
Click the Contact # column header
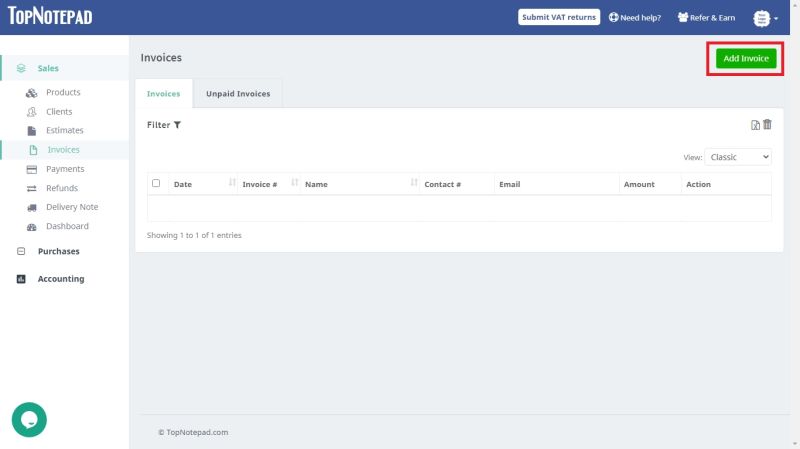[x=442, y=185]
